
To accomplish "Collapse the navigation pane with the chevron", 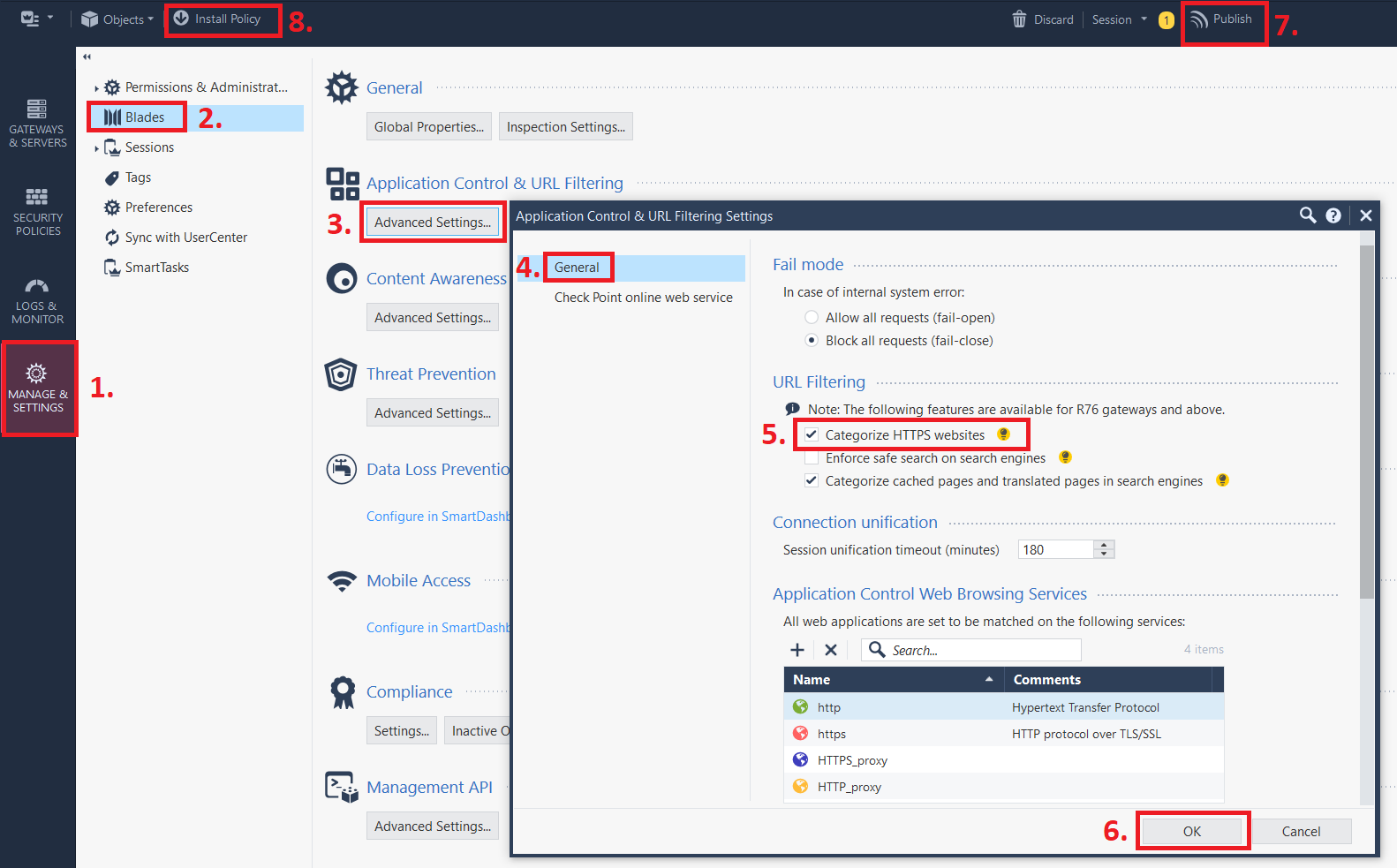I will click(x=87, y=57).
